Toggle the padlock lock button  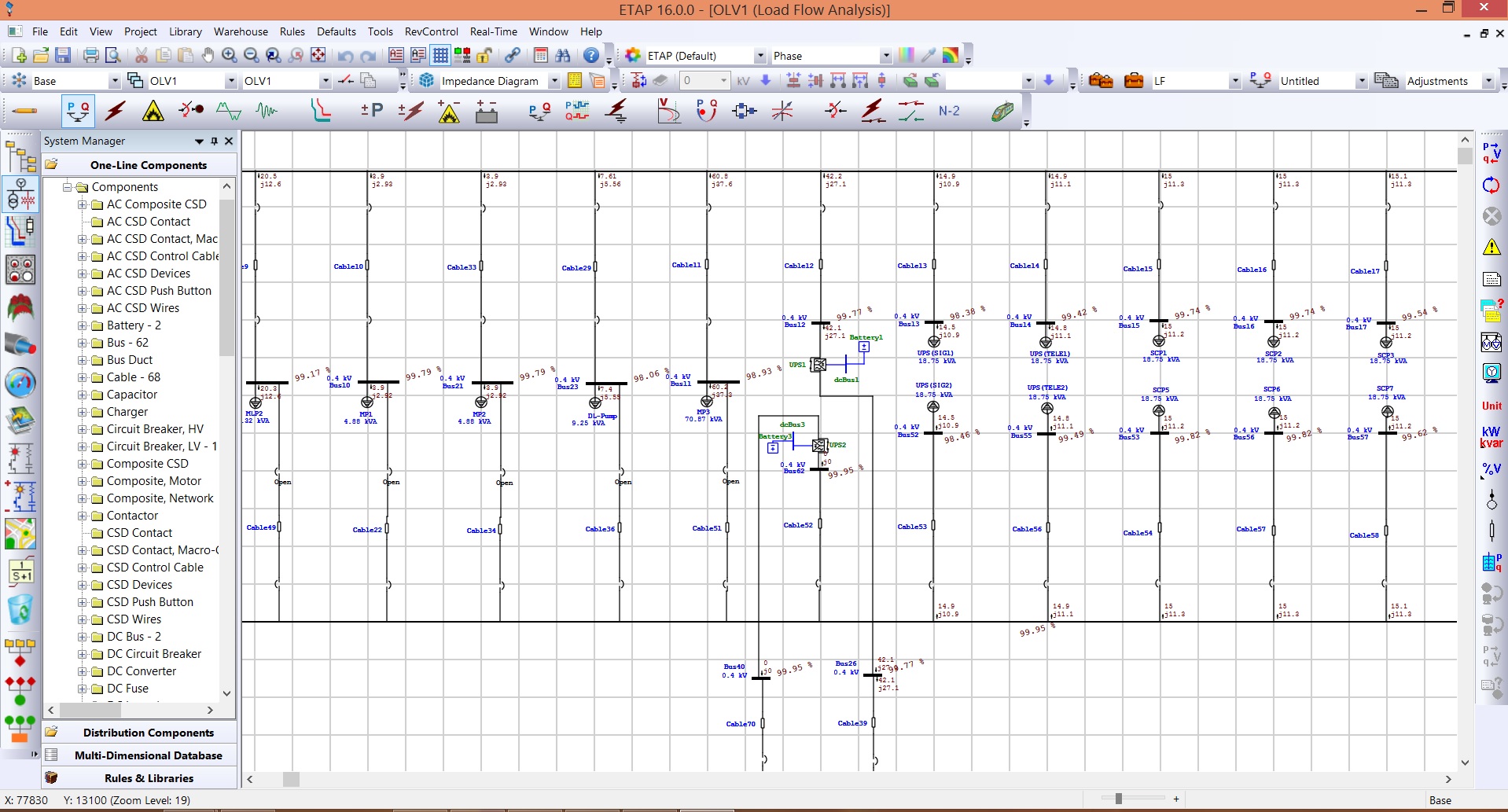(x=484, y=55)
